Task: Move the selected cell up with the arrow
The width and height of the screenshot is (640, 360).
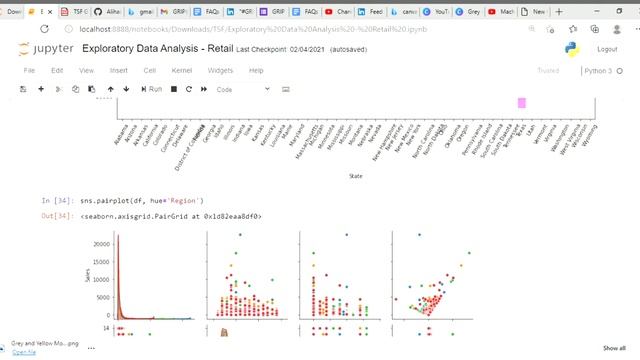Action: point(111,89)
